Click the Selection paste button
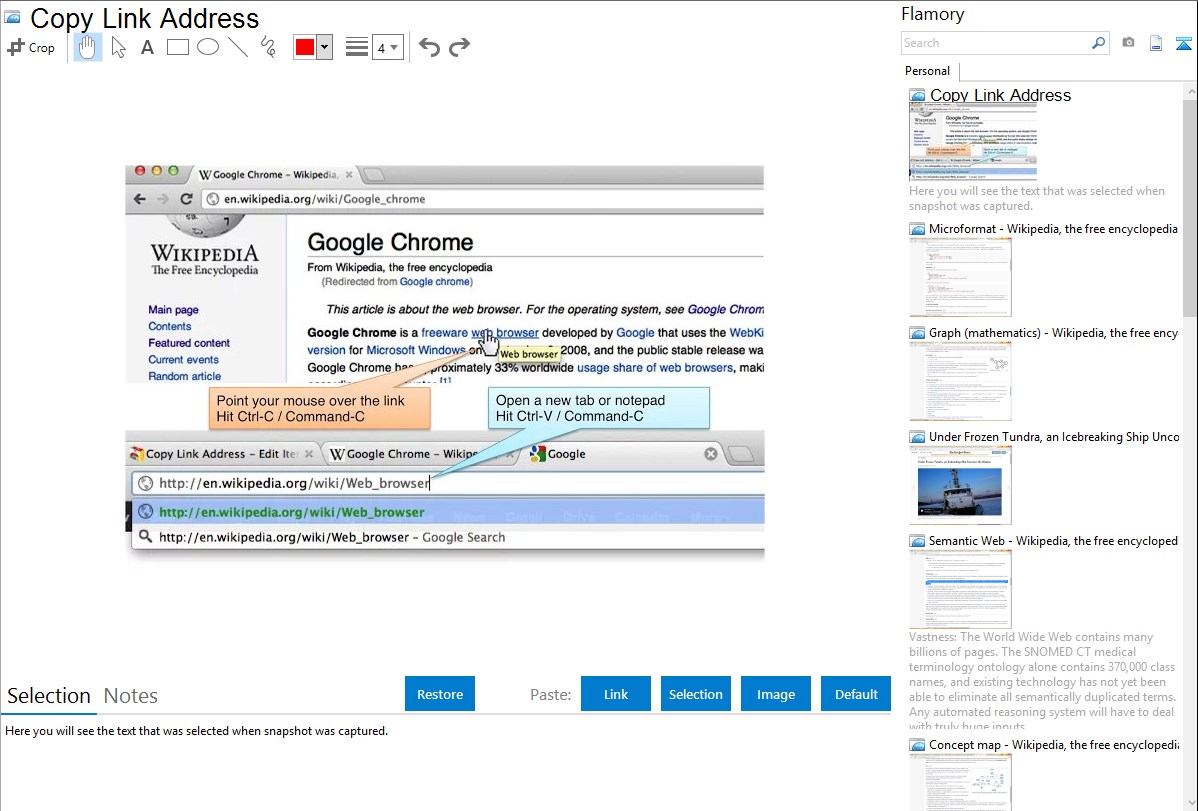The width and height of the screenshot is (1198, 811). click(x=695, y=694)
